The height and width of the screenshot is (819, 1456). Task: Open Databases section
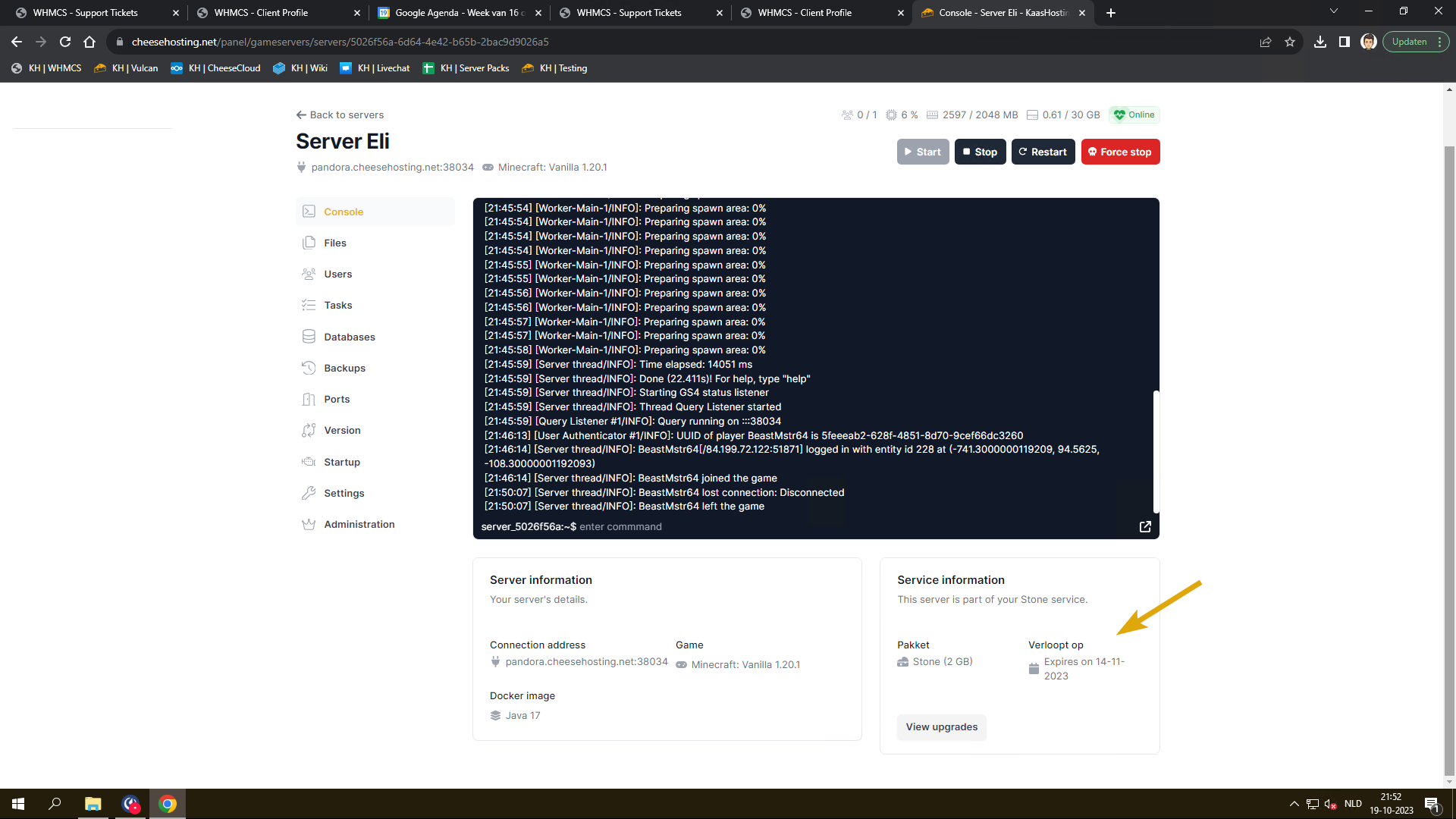coord(349,337)
